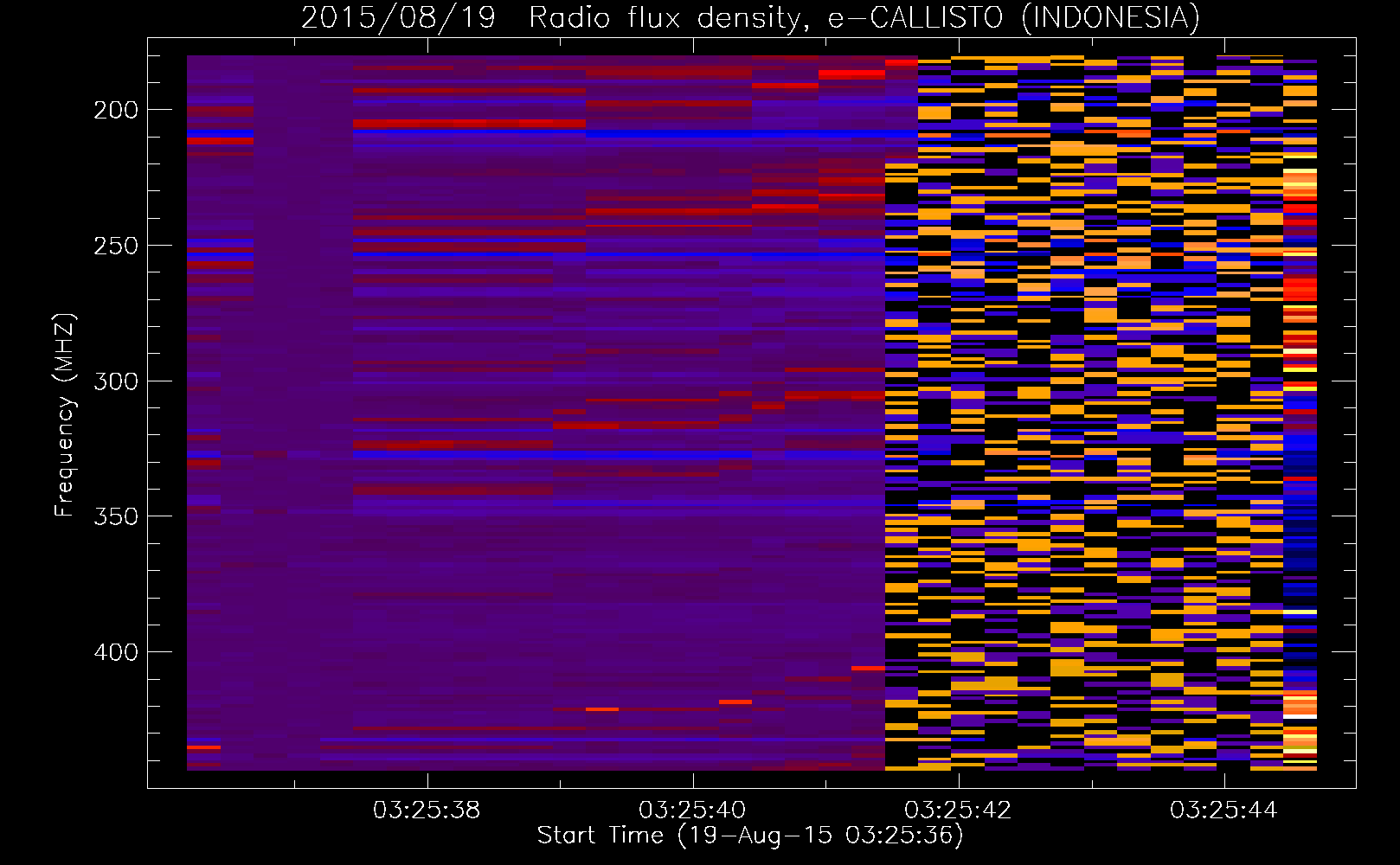Click the 350 frequency tick label
This screenshot has height=865, width=1400.
coord(115,516)
